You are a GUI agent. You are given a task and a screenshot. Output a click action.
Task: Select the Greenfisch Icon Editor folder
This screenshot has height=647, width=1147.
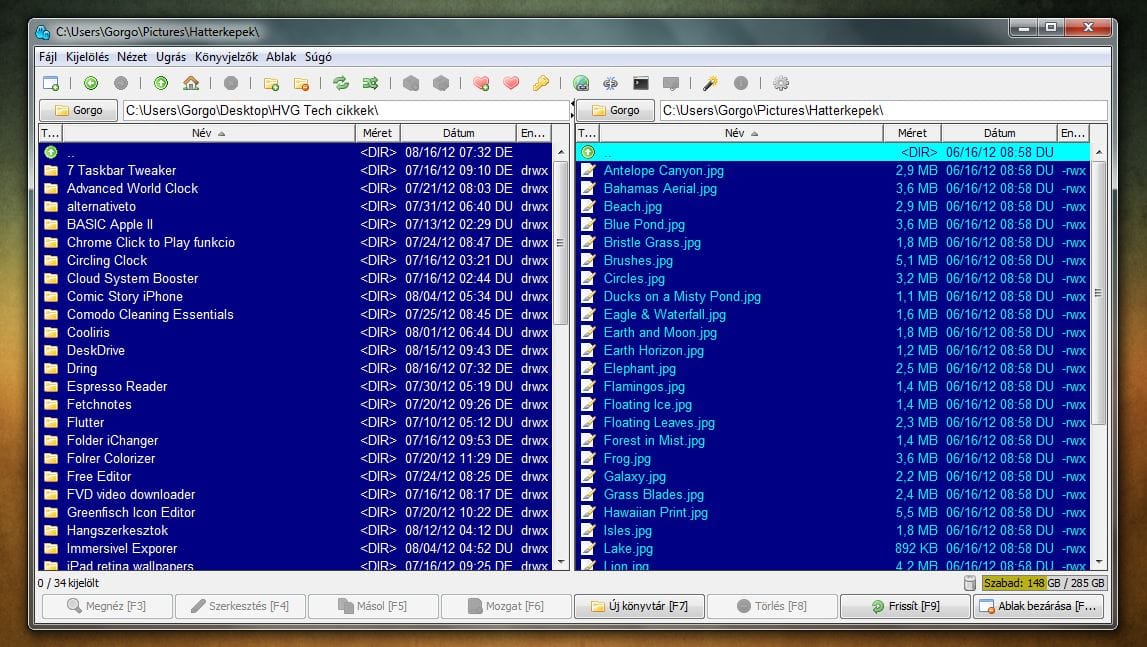click(295, 512)
